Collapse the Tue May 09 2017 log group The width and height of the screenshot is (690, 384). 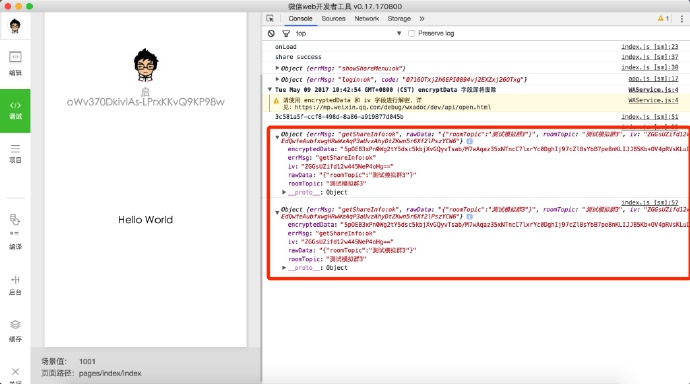coord(270,89)
